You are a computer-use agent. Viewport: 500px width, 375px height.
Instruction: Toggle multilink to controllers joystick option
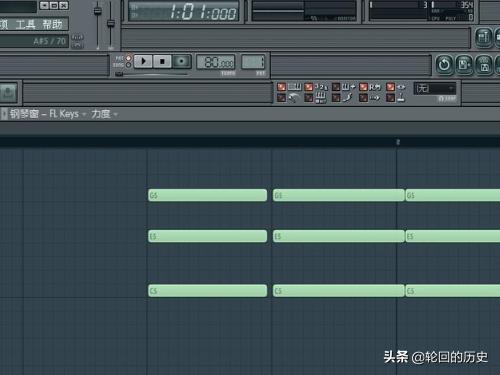pos(390,98)
